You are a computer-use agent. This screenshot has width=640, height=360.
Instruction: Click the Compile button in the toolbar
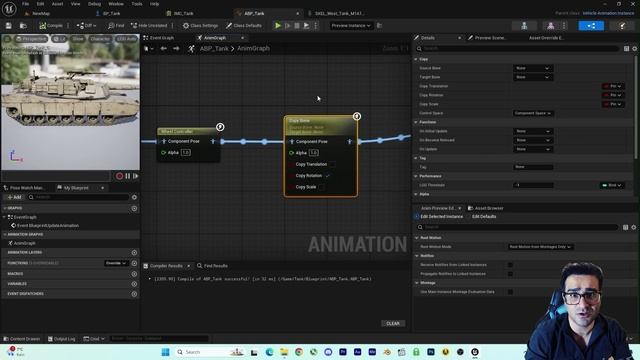51,25
